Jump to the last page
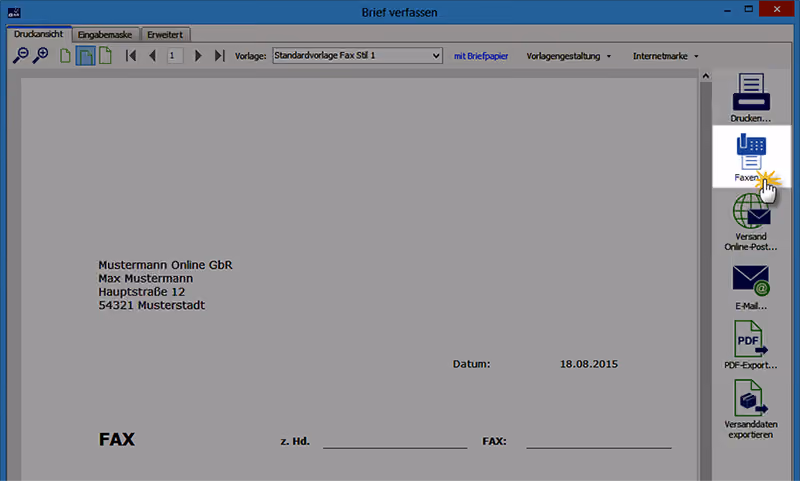This screenshot has width=800, height=481. coord(219,55)
